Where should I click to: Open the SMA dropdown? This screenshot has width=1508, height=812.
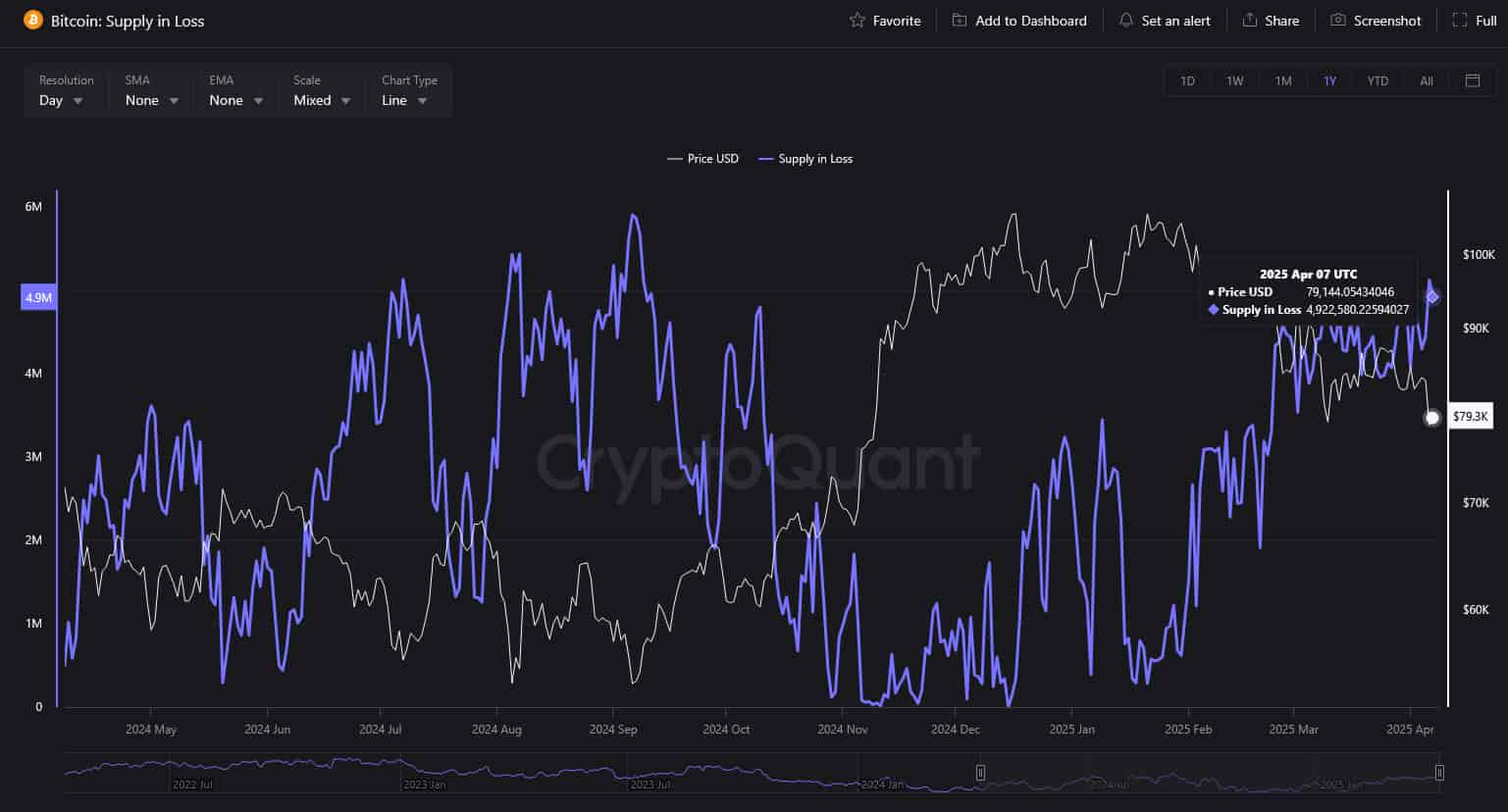[152, 100]
